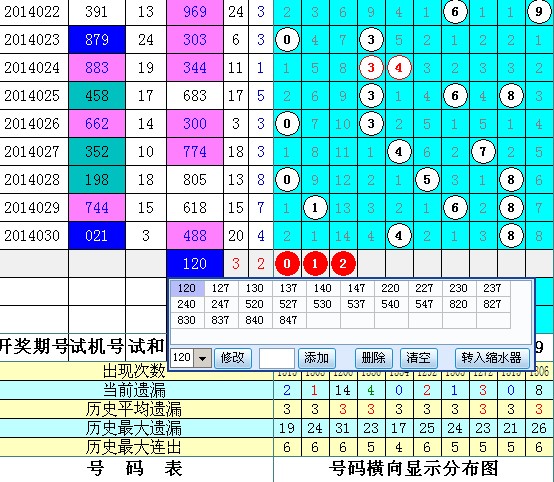Click the 添加 button
This screenshot has height=482, width=554.
coord(316,358)
